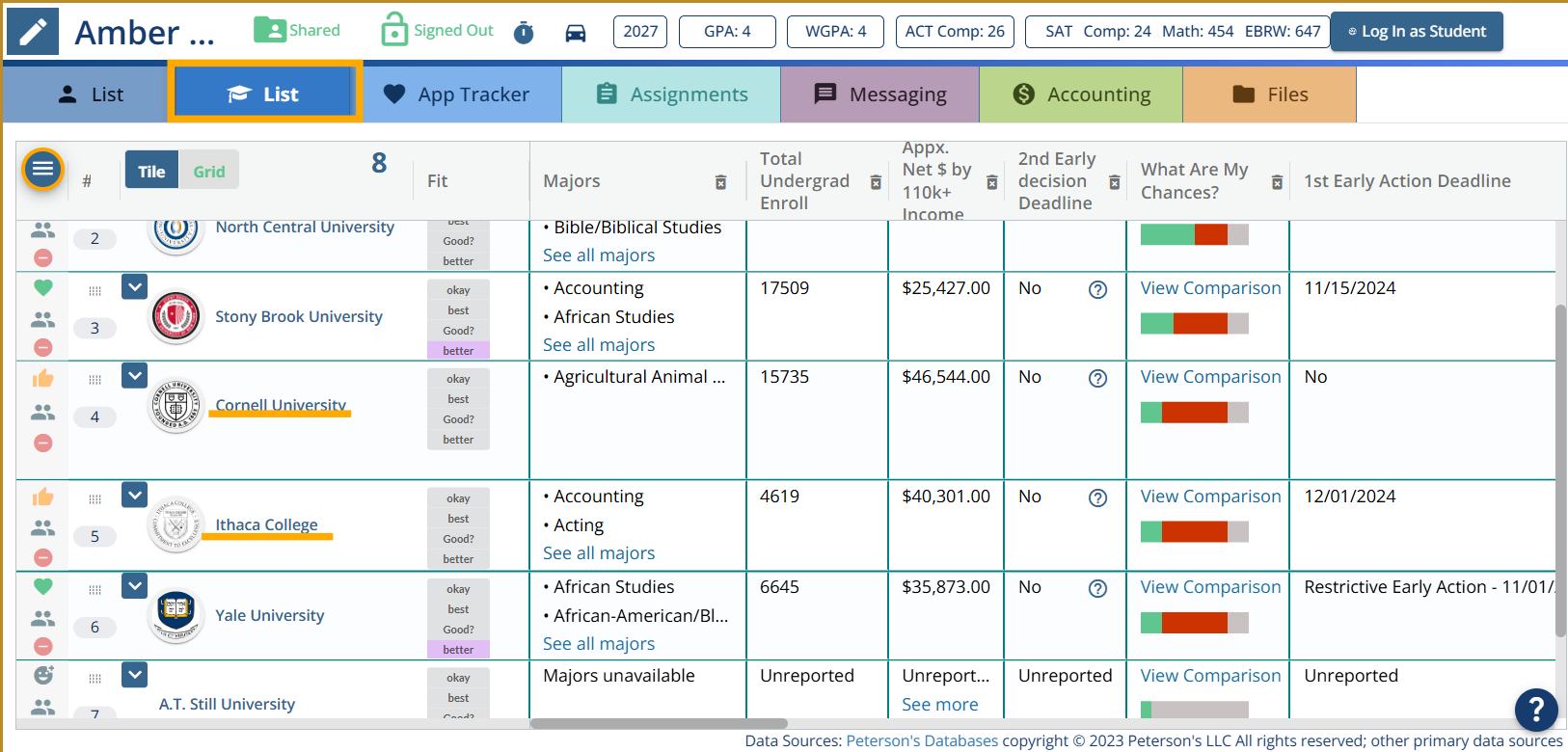Remove 2nd Early decision Deadline column trash icon
Screen dimensions: 1568x752
pyautogui.click(x=1114, y=182)
